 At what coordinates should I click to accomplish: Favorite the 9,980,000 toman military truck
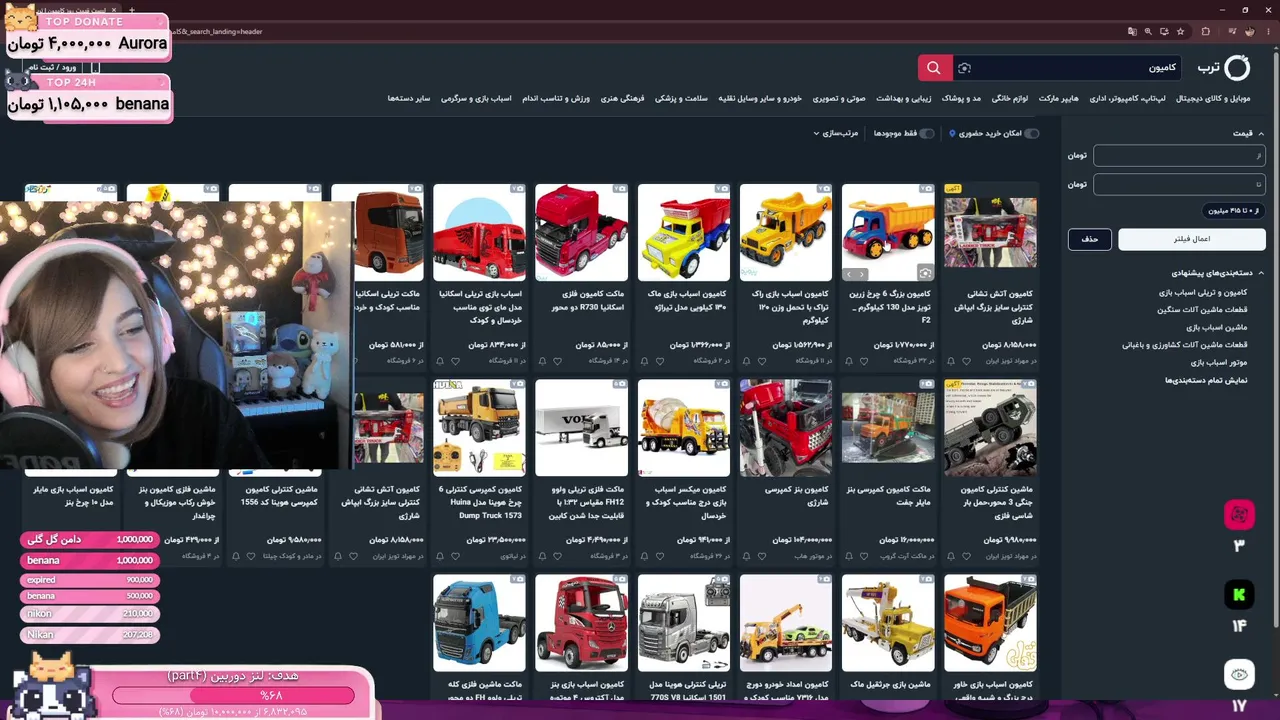point(966,556)
